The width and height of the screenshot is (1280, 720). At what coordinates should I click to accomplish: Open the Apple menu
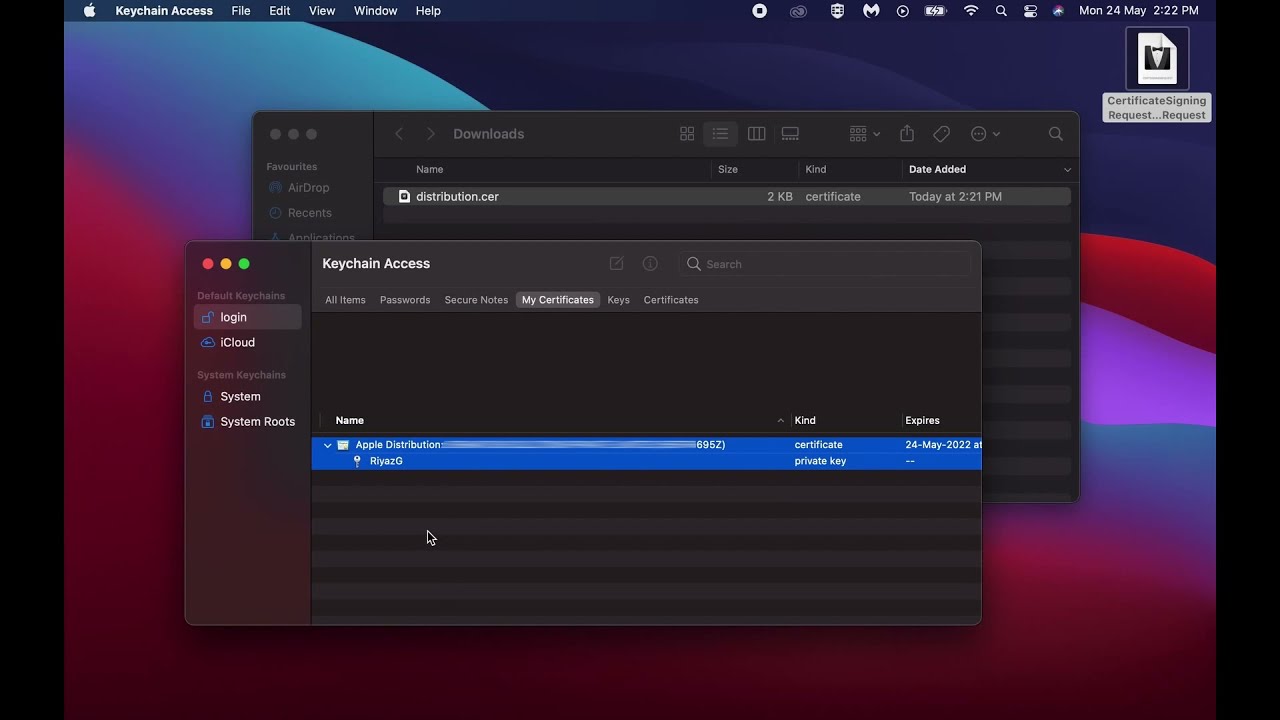click(x=89, y=11)
